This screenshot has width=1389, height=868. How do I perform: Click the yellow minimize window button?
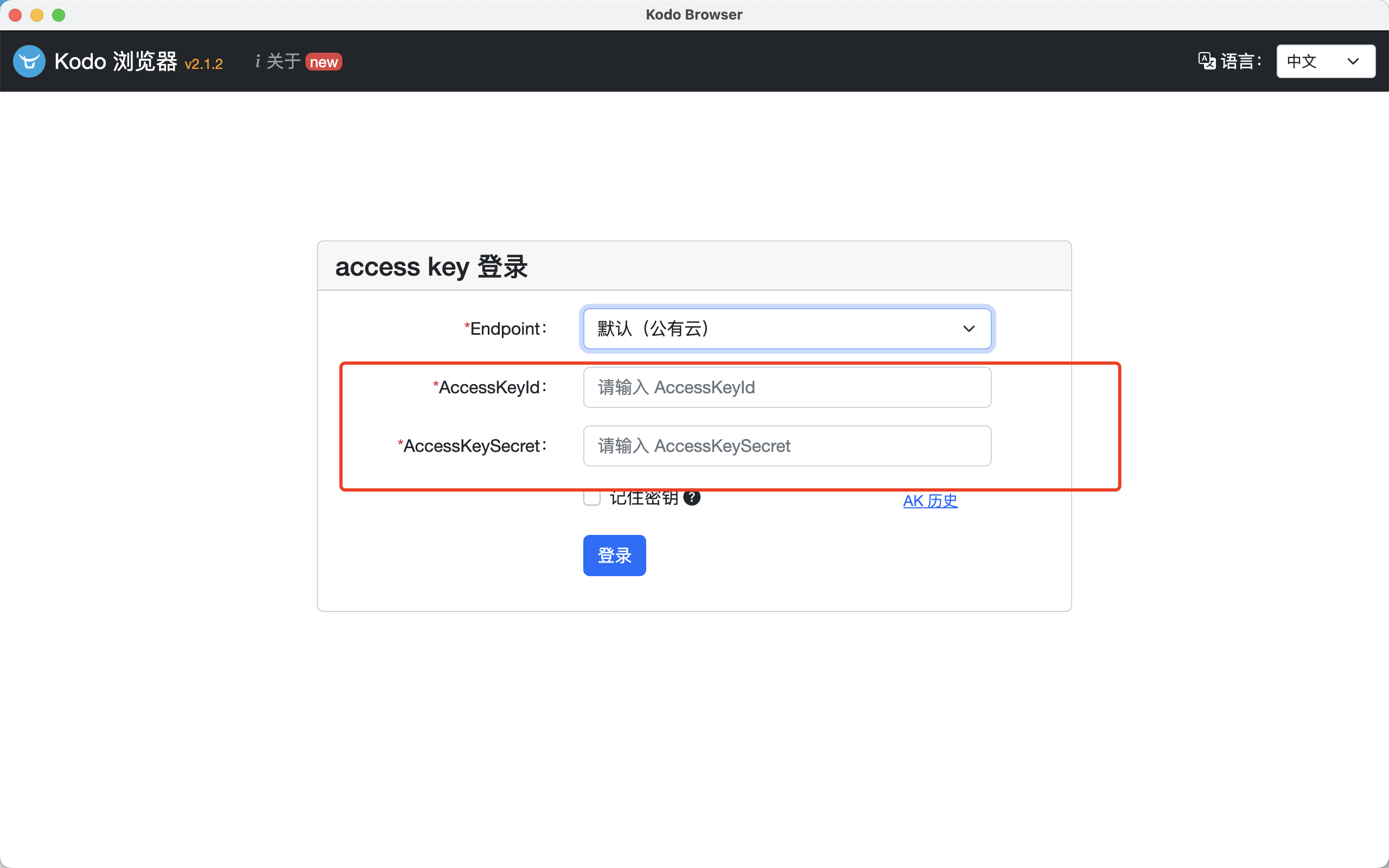coord(37,15)
